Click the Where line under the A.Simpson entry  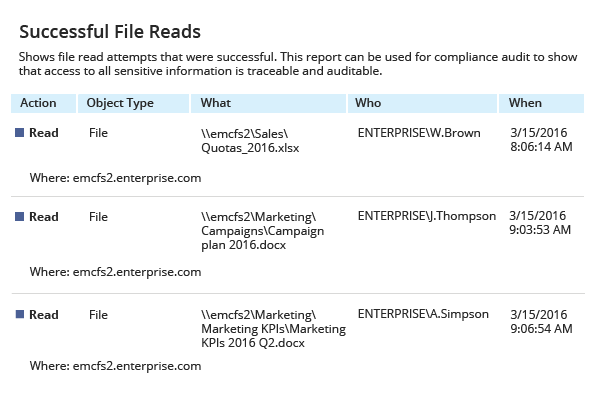115,366
